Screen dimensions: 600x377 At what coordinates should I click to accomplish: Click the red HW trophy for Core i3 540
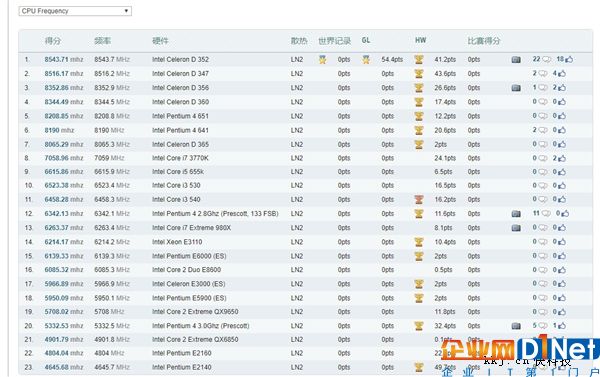click(x=419, y=199)
